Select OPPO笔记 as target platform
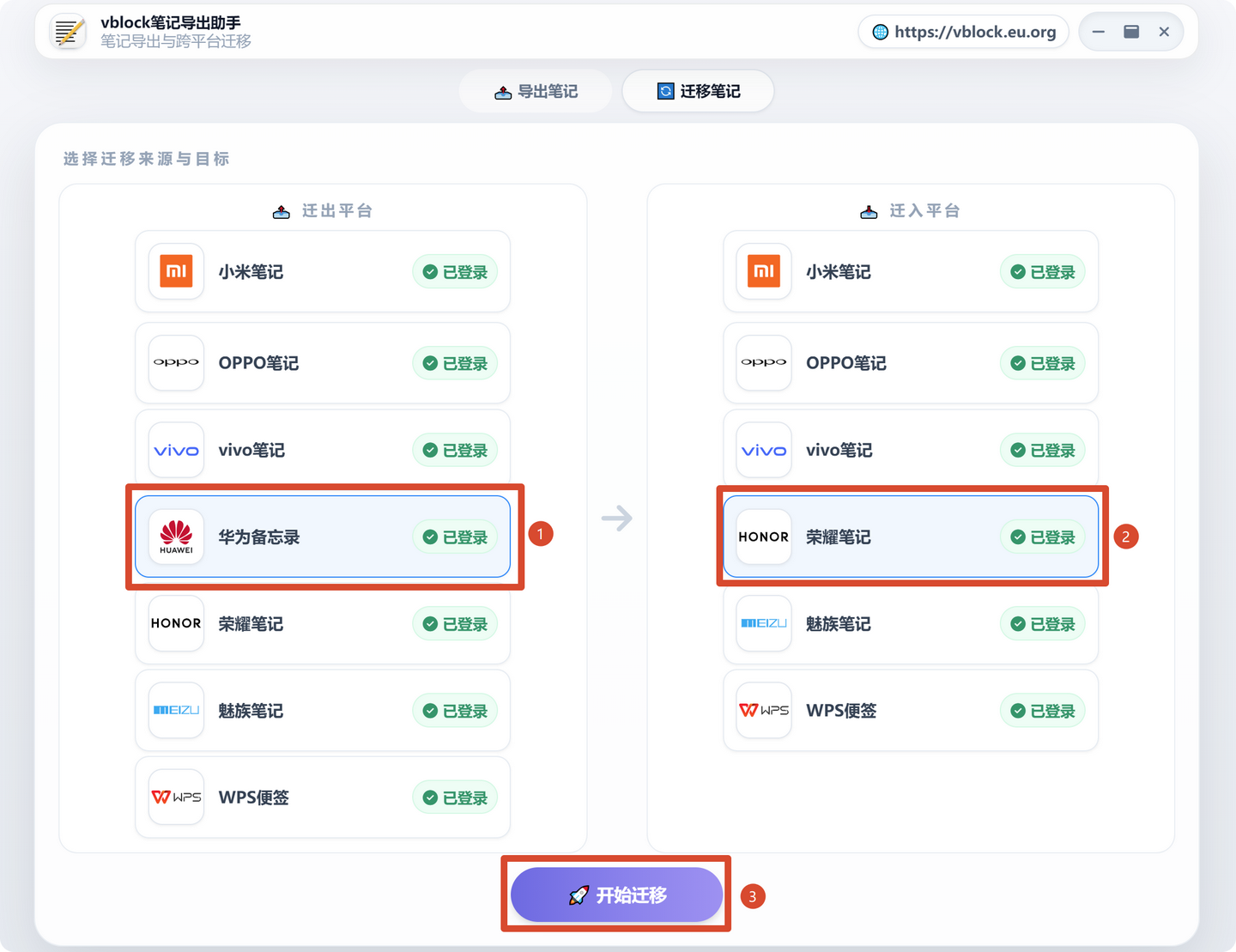The width and height of the screenshot is (1236, 952). 911,362
